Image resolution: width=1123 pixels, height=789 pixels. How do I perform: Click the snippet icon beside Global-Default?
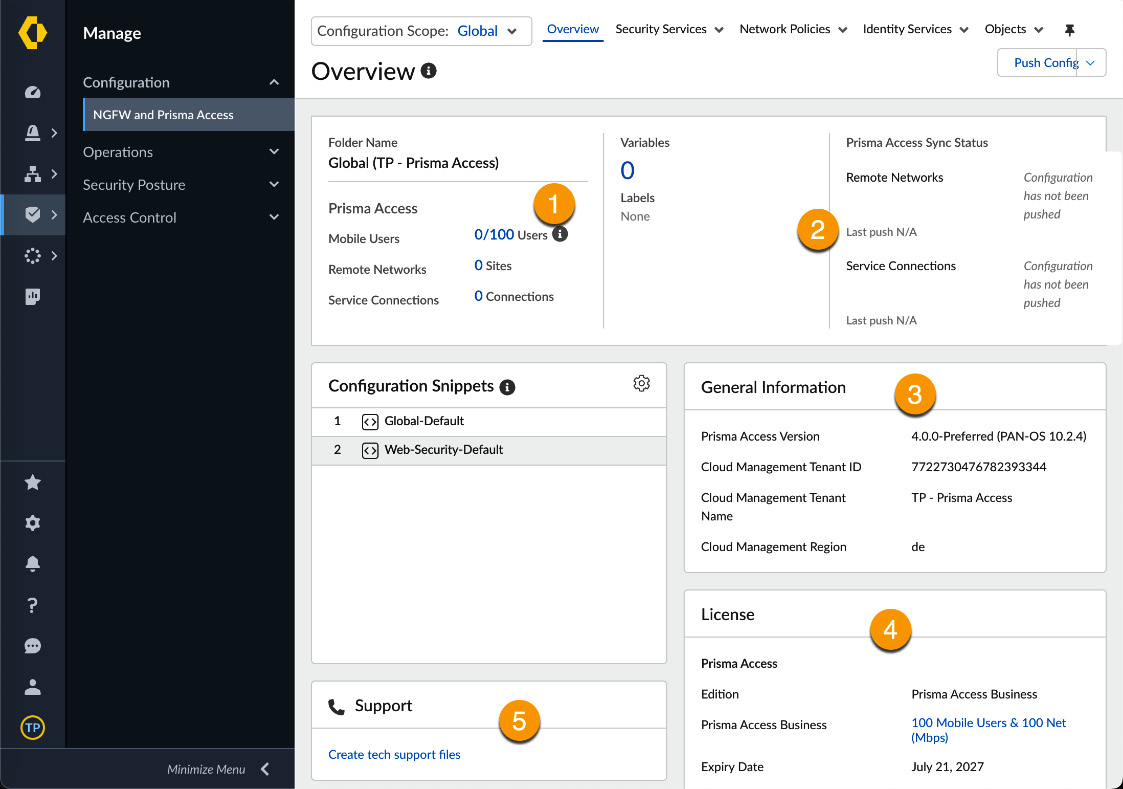(370, 422)
